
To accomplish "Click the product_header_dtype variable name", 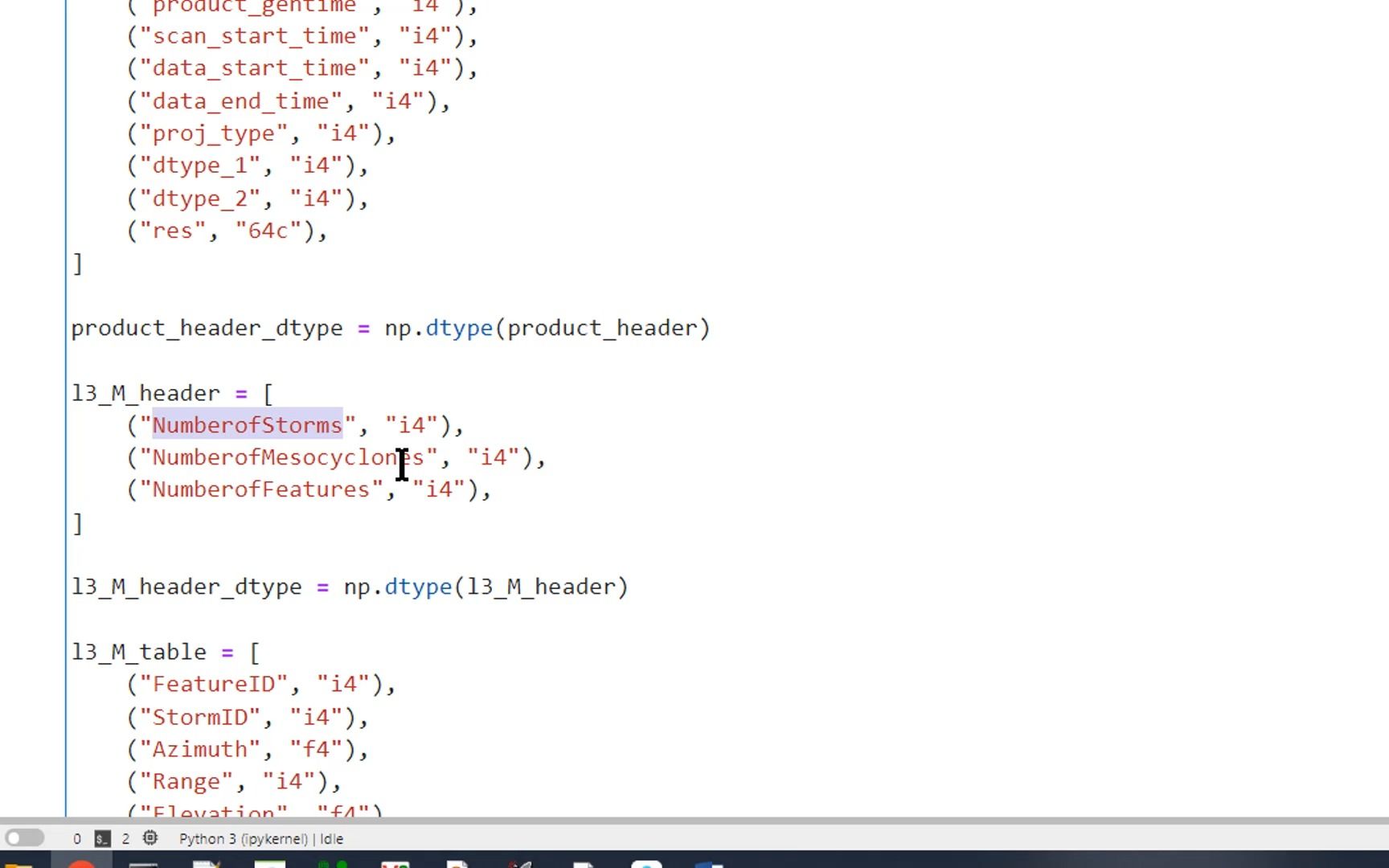I will (x=207, y=328).
